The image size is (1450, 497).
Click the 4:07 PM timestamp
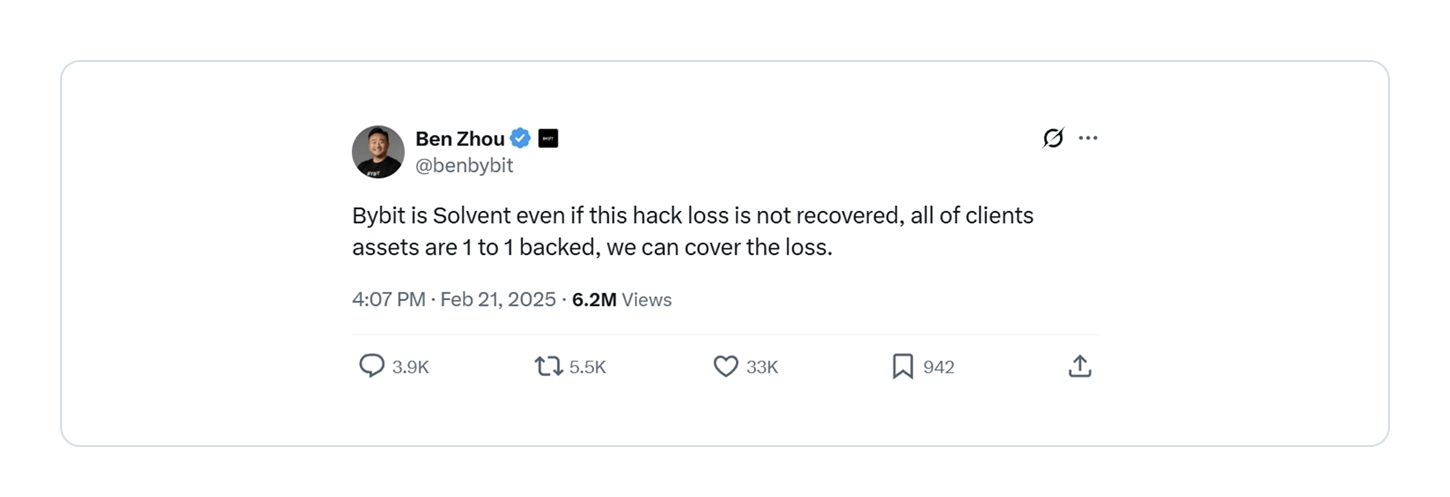click(388, 299)
